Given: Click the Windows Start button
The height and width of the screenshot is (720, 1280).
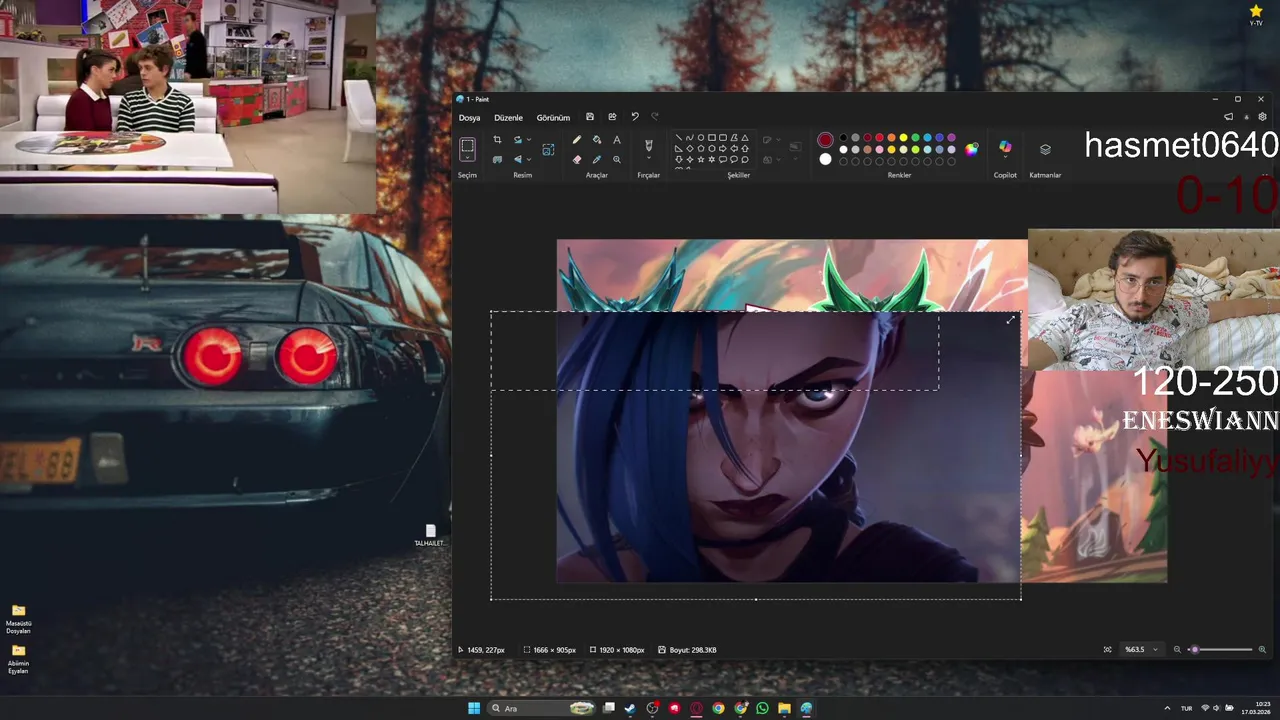Looking at the screenshot, I should tap(474, 708).
